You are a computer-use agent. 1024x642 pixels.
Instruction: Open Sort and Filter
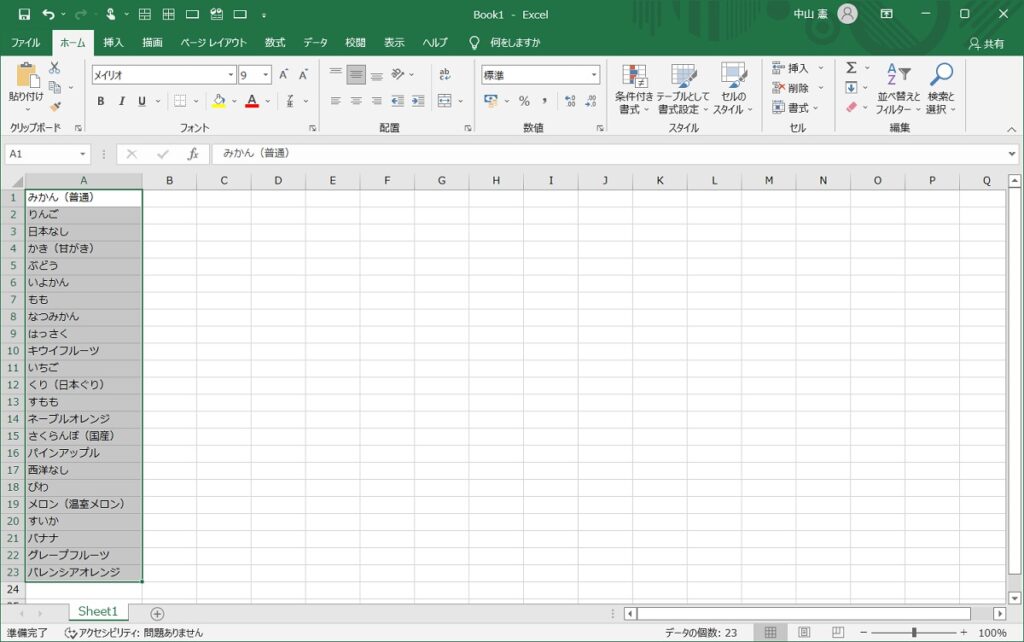[899, 89]
